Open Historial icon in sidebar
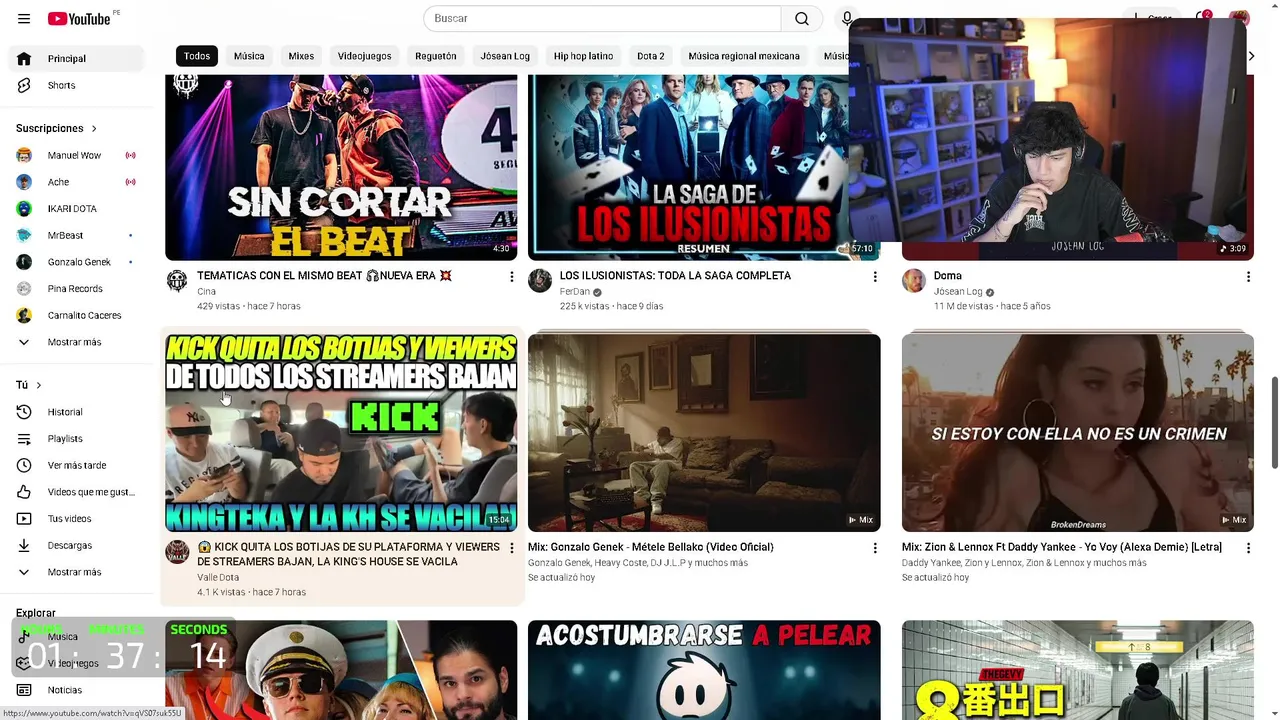The image size is (1280, 720). point(24,412)
